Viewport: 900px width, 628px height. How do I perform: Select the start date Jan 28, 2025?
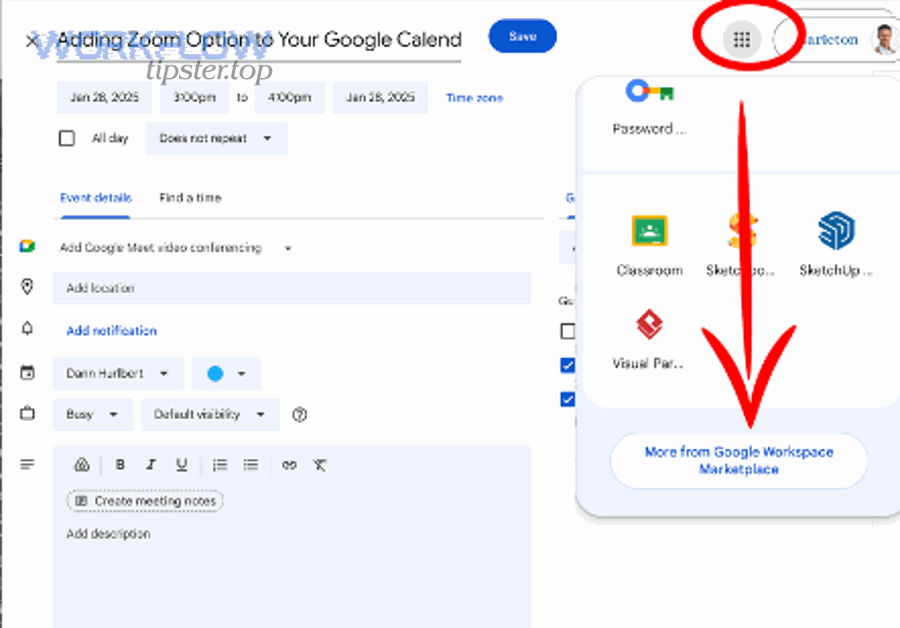coord(104,97)
